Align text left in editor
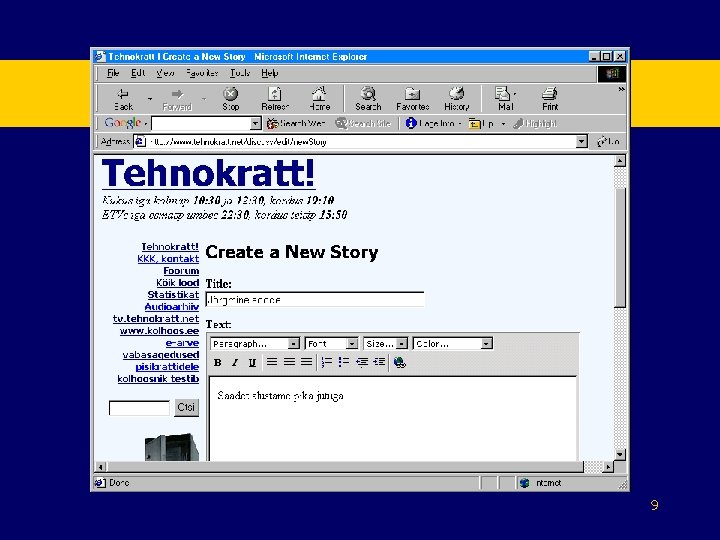Viewport: 720px width, 540px height. (x=272, y=362)
